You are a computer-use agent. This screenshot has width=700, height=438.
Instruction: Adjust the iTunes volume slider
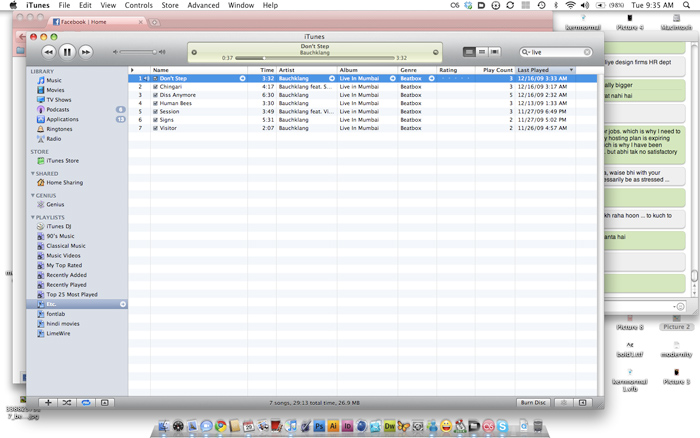click(x=138, y=52)
